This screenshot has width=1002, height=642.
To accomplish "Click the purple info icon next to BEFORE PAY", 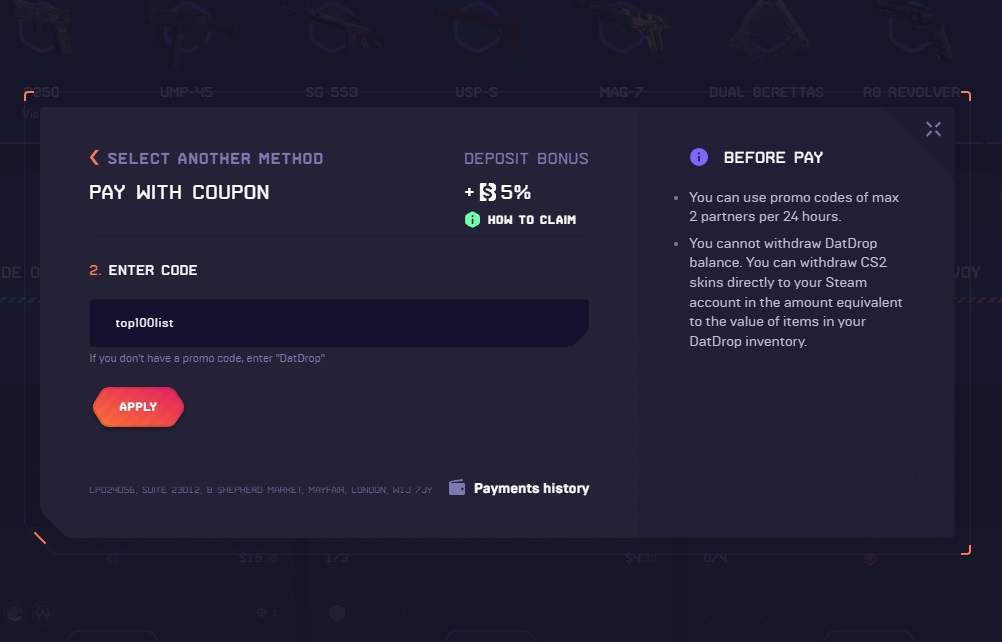I will click(x=697, y=157).
